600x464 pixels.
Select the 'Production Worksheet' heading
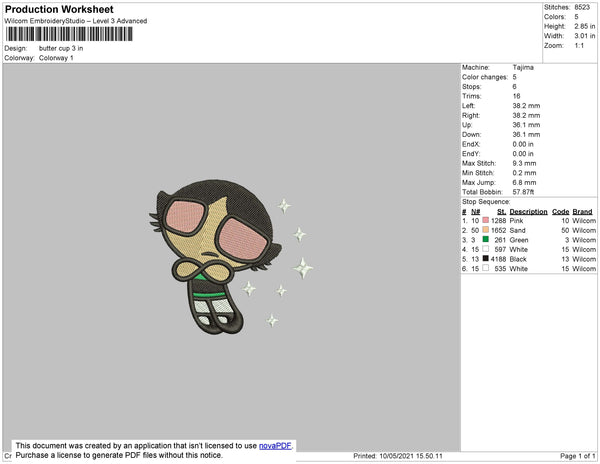pos(59,9)
